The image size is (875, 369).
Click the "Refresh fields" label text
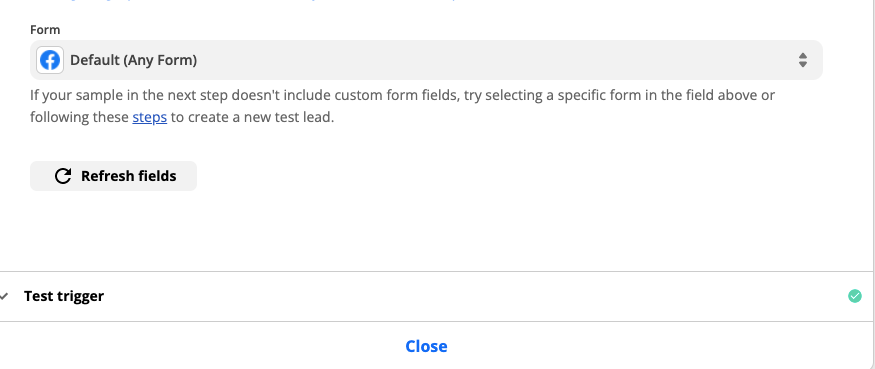(128, 176)
